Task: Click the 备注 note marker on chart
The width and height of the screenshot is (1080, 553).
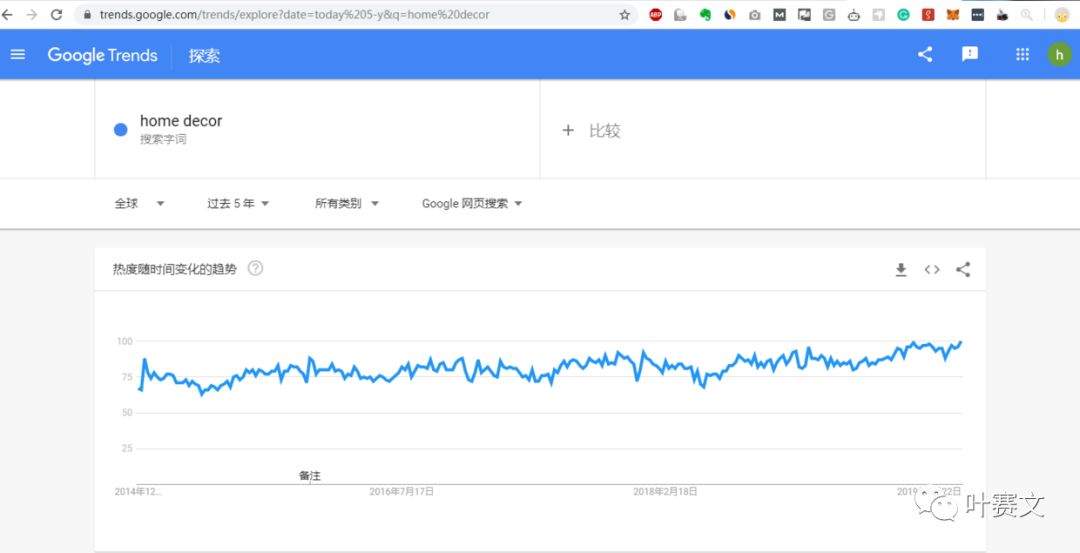Action: point(310,475)
